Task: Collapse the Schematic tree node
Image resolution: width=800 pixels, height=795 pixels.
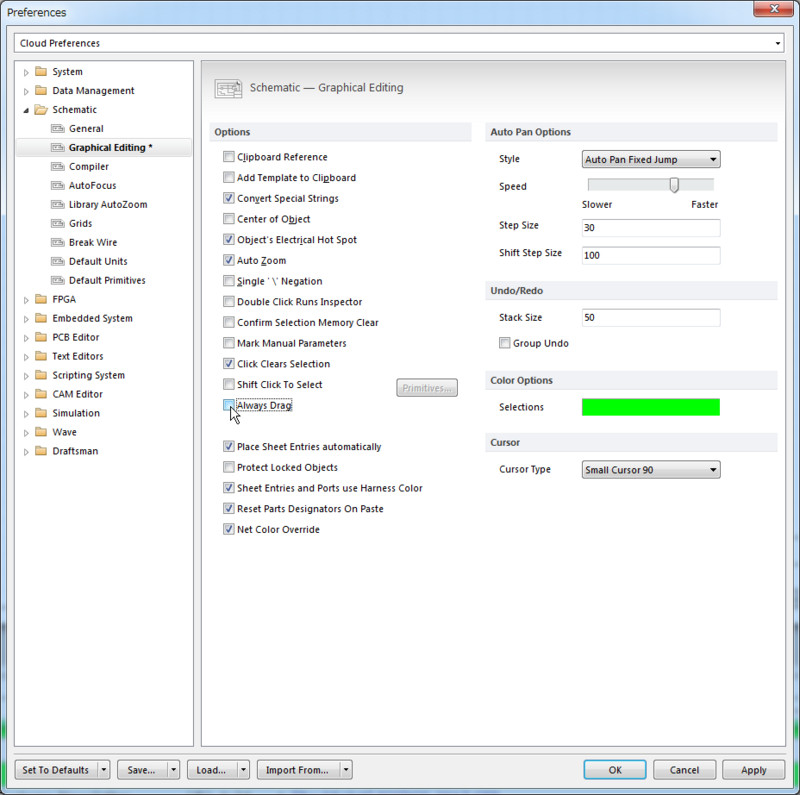Action: 26,110
